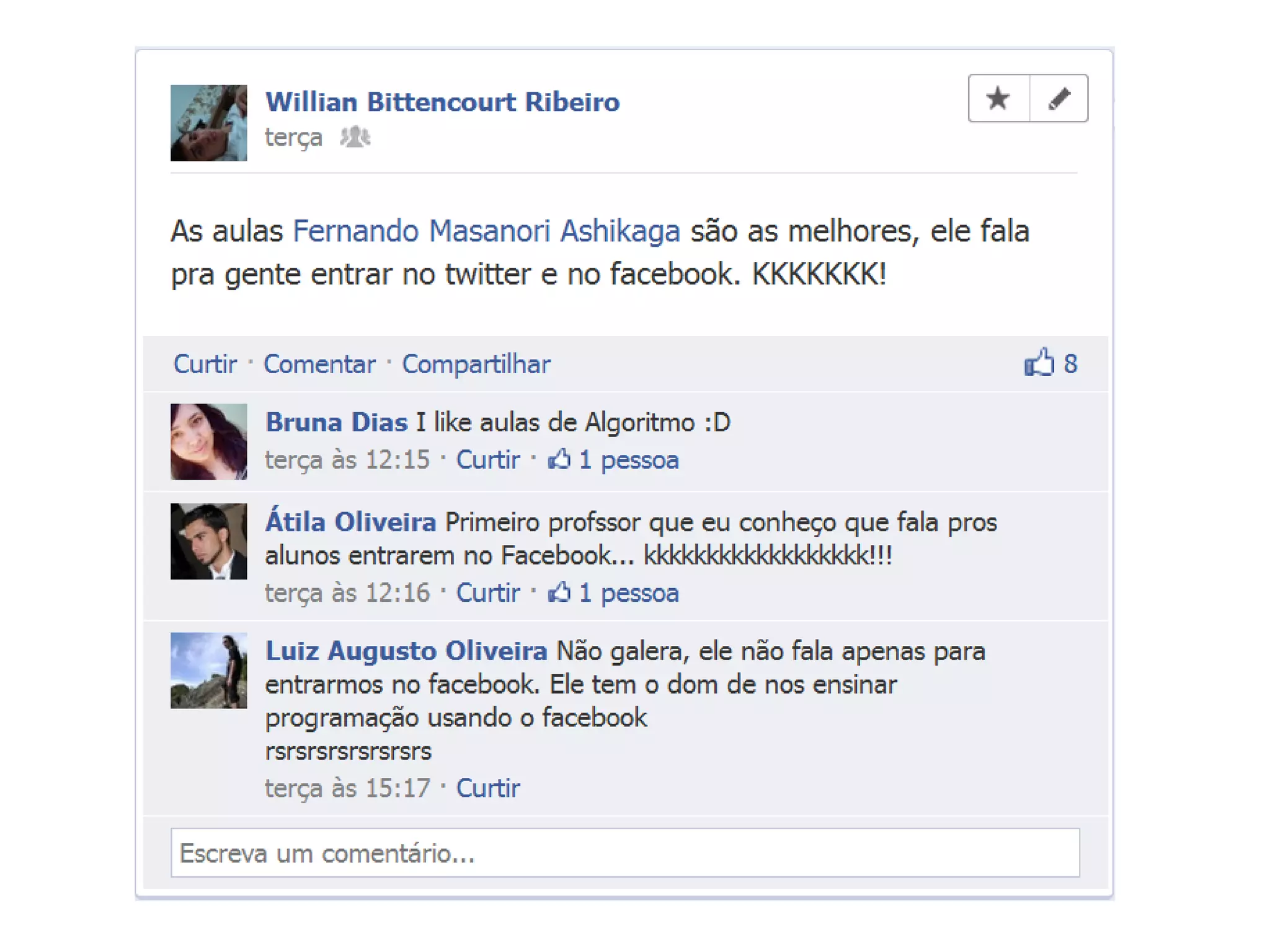Like Luiz Augusto Oliveira's comment with Curtir

coord(488,788)
